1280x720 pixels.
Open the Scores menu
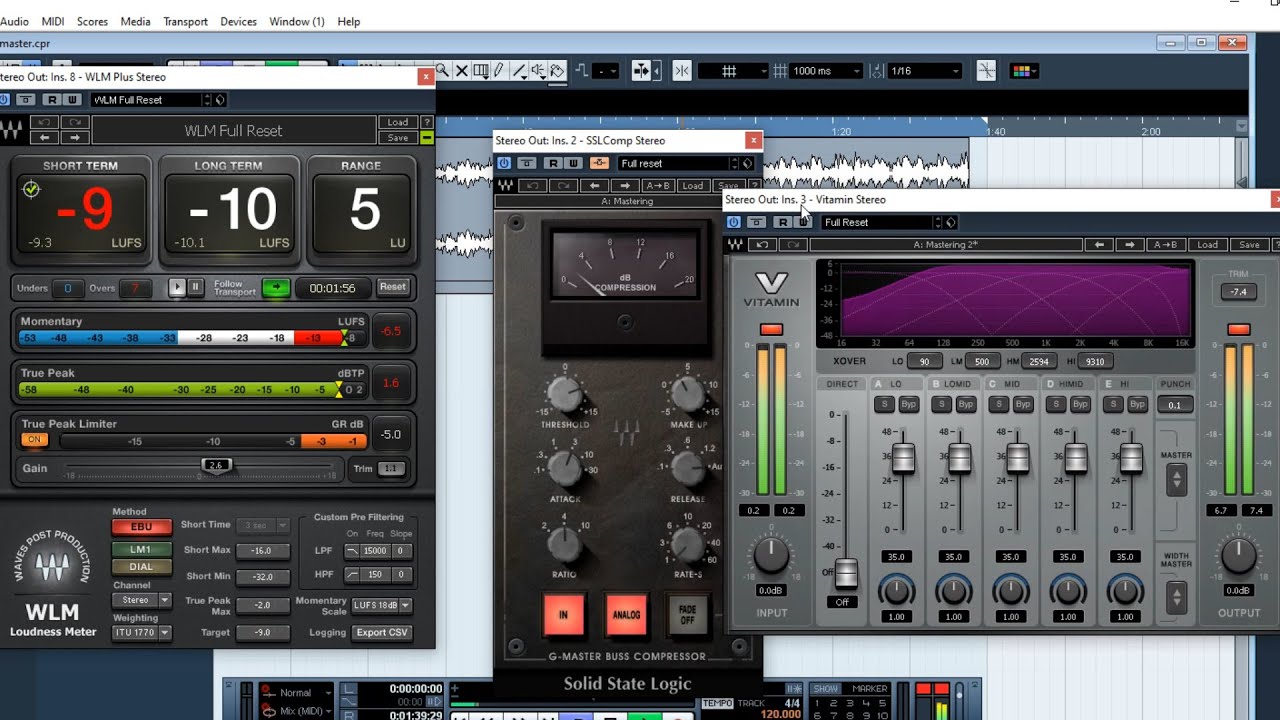[92, 21]
